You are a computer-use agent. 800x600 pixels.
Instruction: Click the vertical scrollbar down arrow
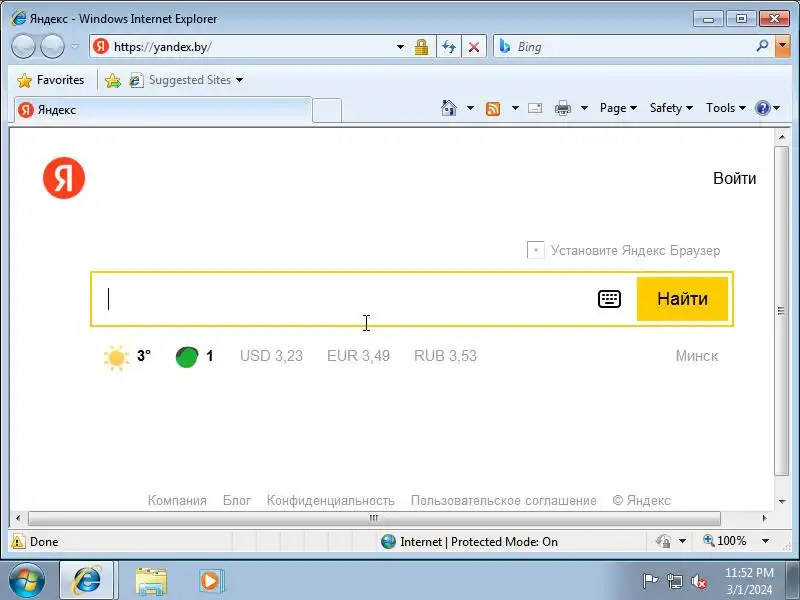pos(782,502)
